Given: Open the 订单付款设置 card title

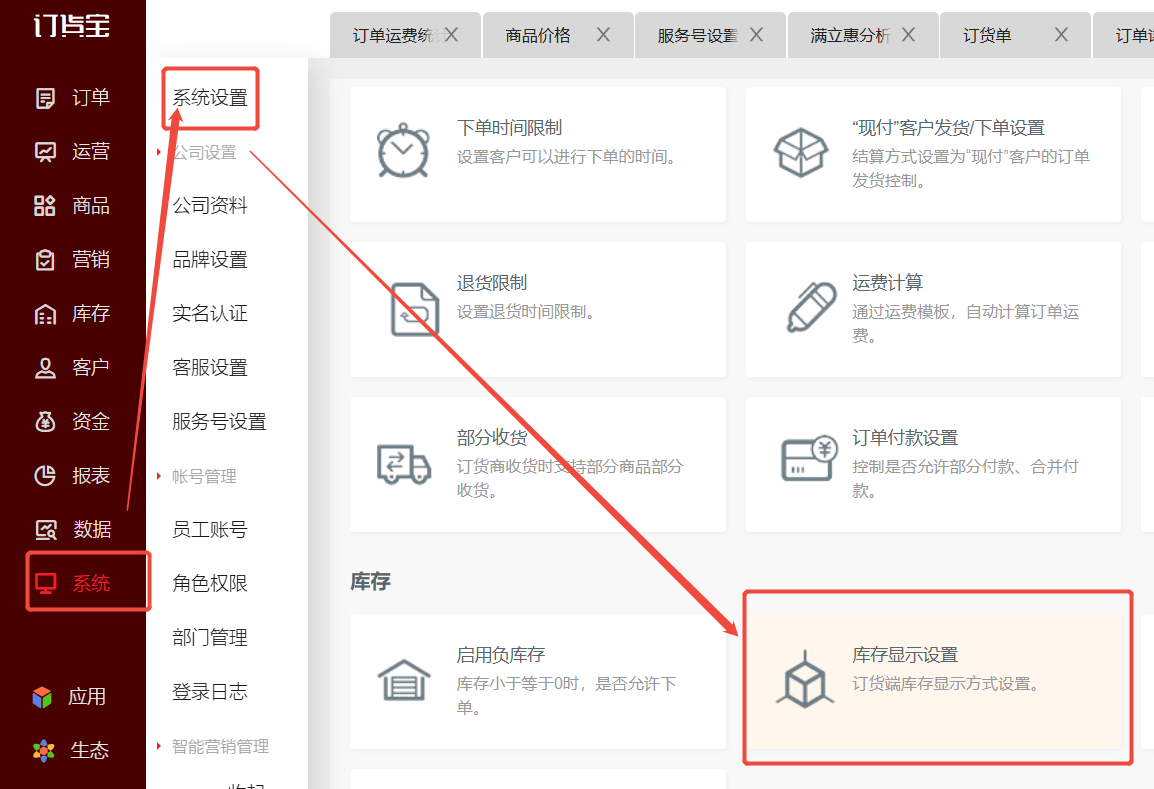Looking at the screenshot, I should pos(905,438).
